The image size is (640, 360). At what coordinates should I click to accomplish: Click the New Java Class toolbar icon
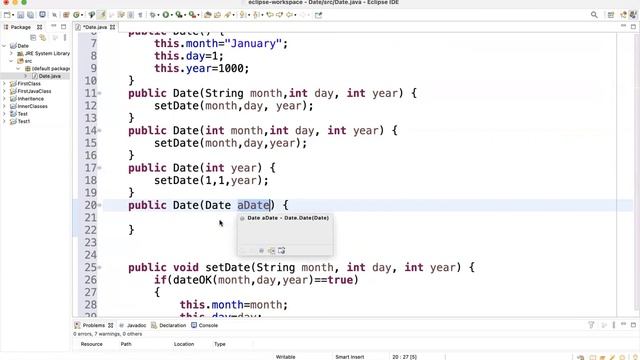(x=76, y=15)
